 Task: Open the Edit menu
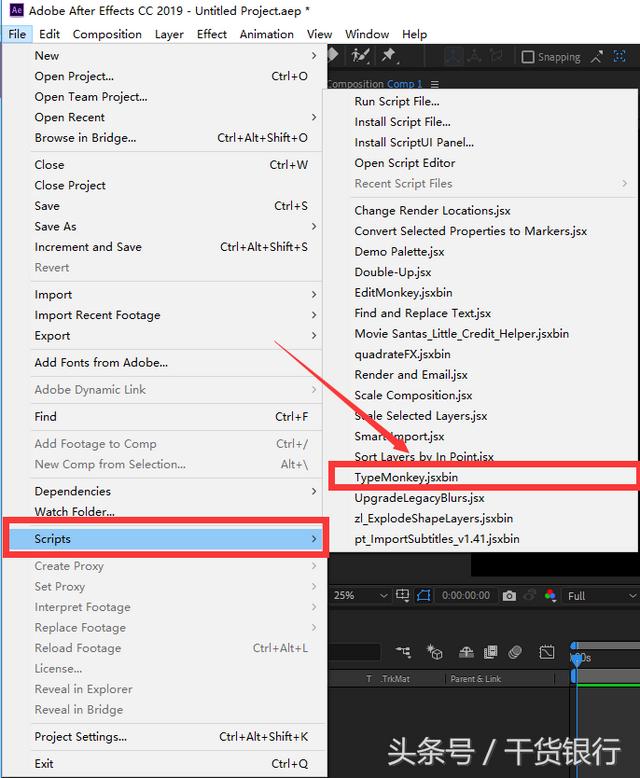(49, 34)
